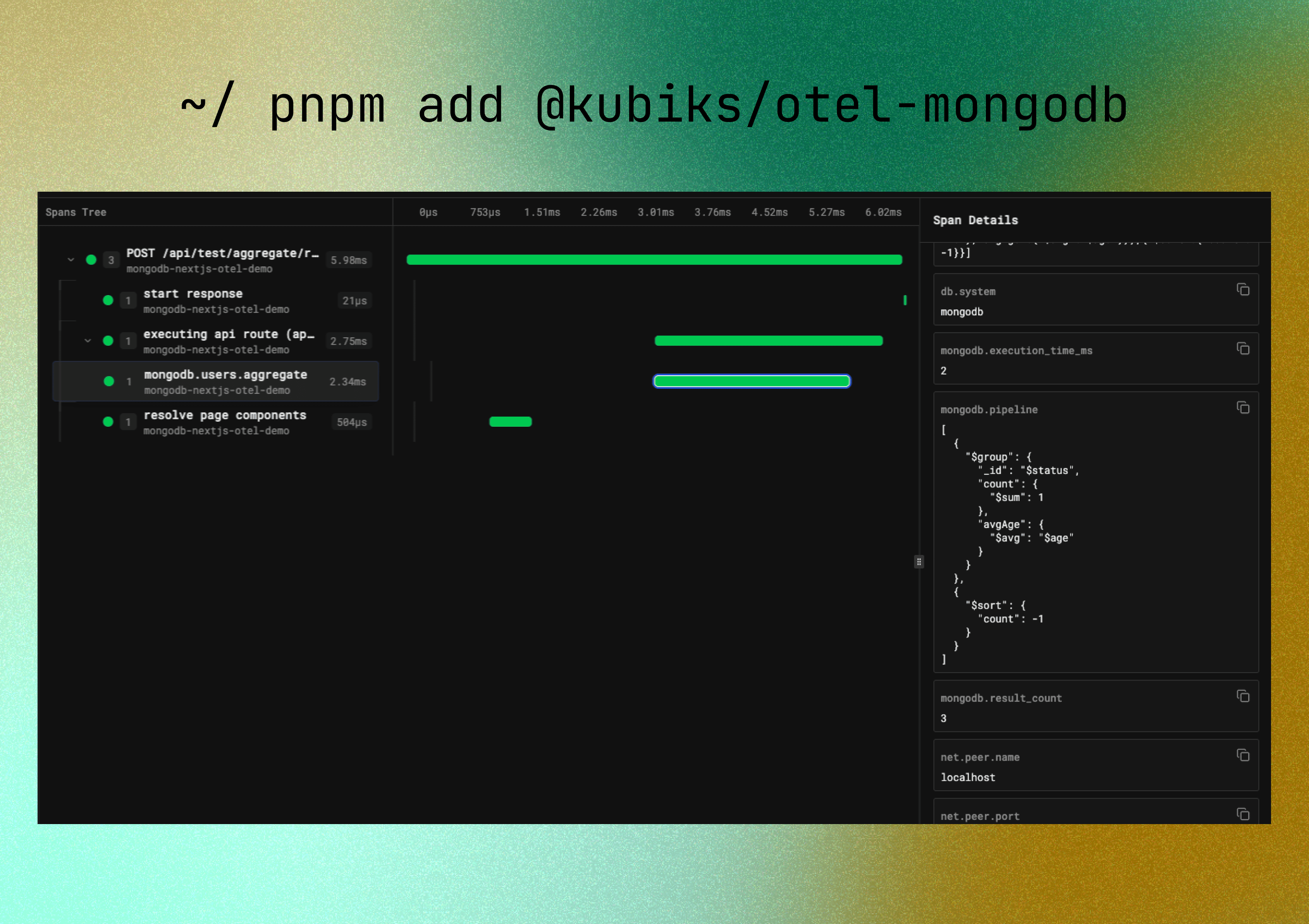Click the 1.51ms timeline axis label
The width and height of the screenshot is (1309, 924).
click(542, 212)
